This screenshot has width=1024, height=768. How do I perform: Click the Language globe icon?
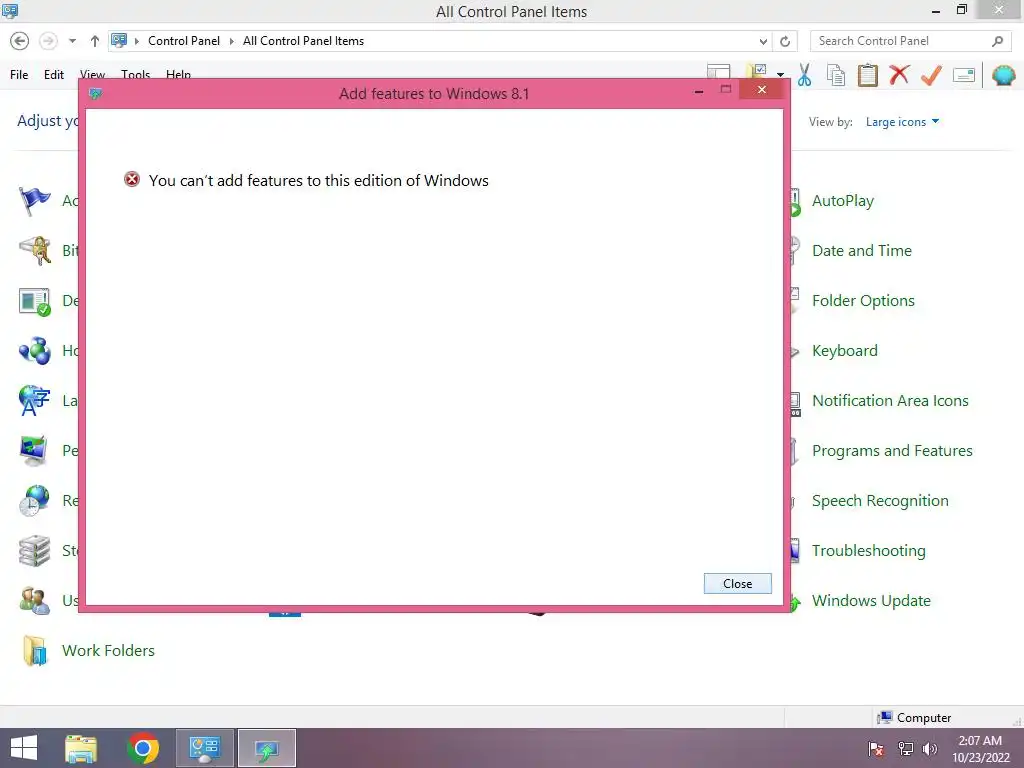tap(34, 400)
